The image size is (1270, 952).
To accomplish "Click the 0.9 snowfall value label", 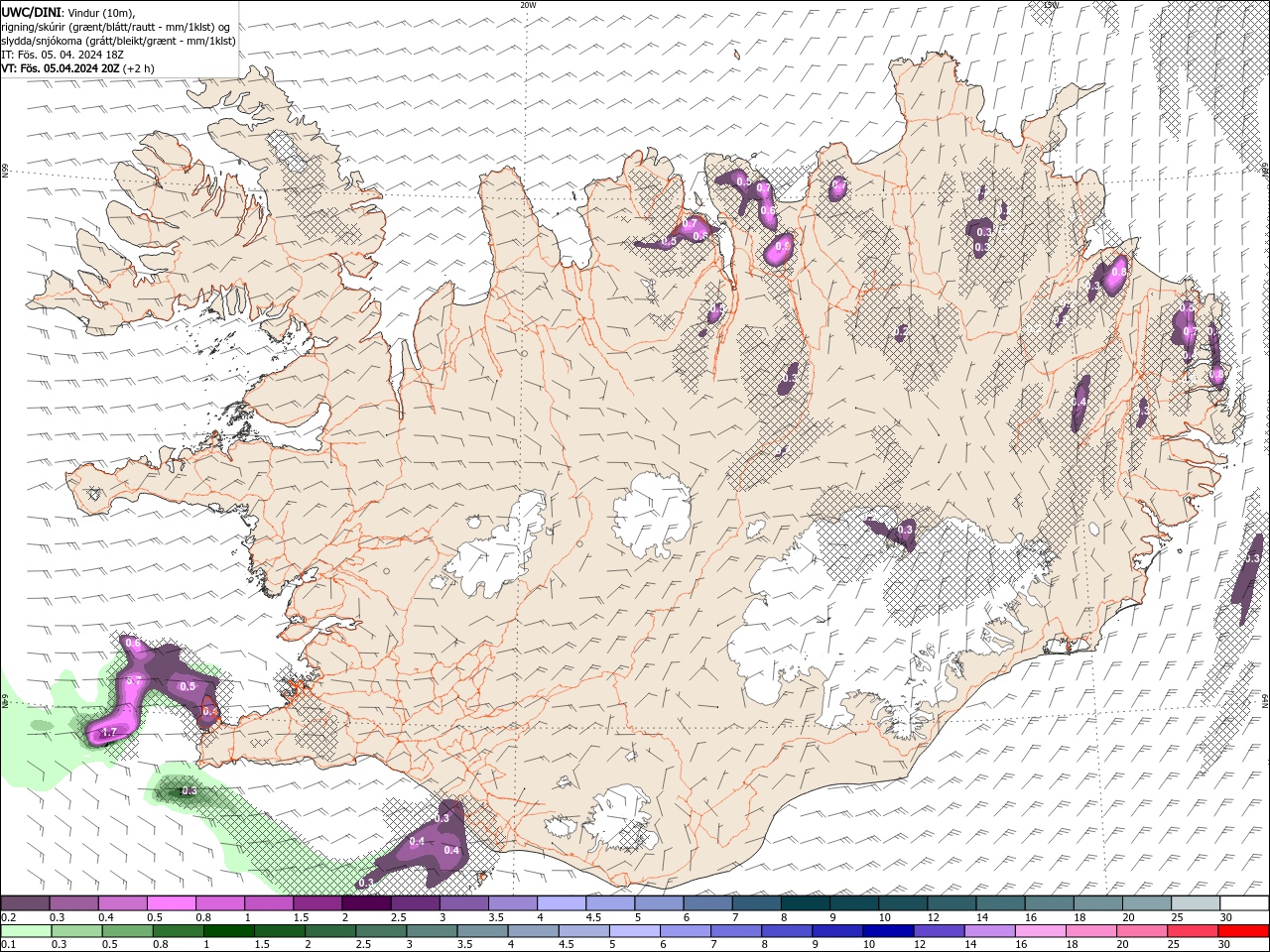I will [x=784, y=245].
